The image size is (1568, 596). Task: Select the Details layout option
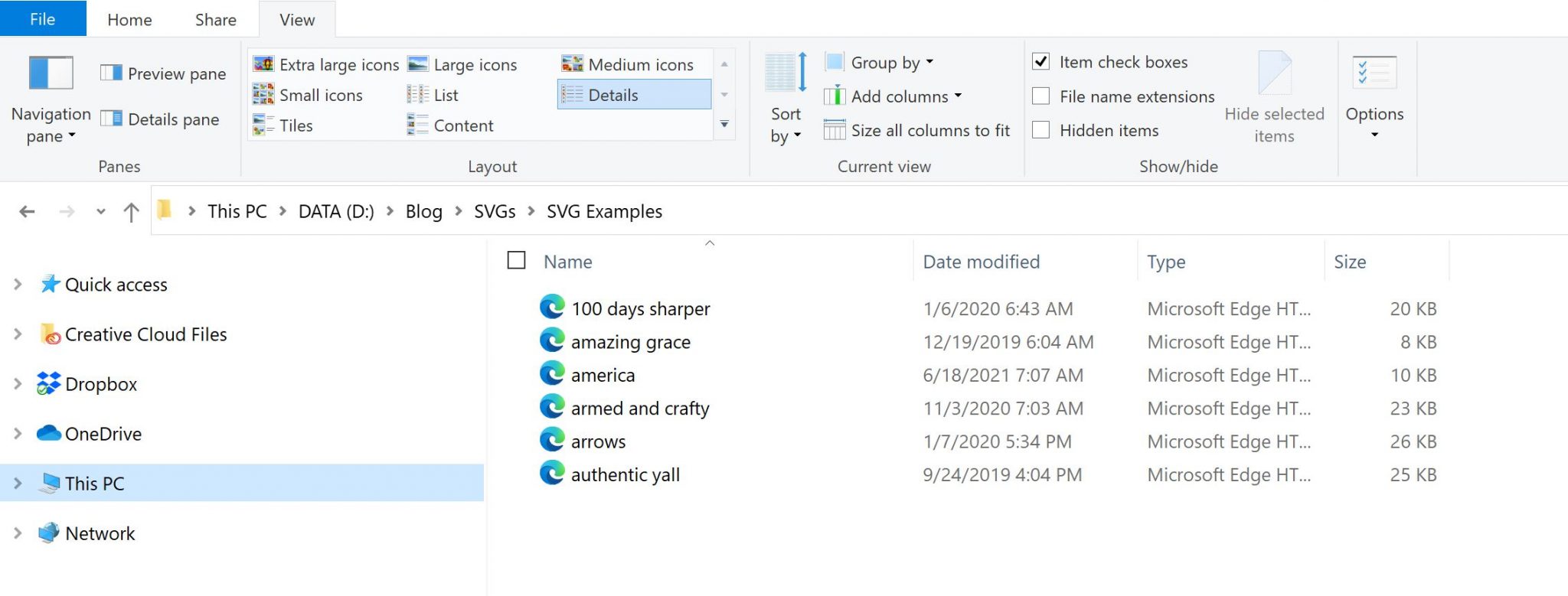click(634, 95)
